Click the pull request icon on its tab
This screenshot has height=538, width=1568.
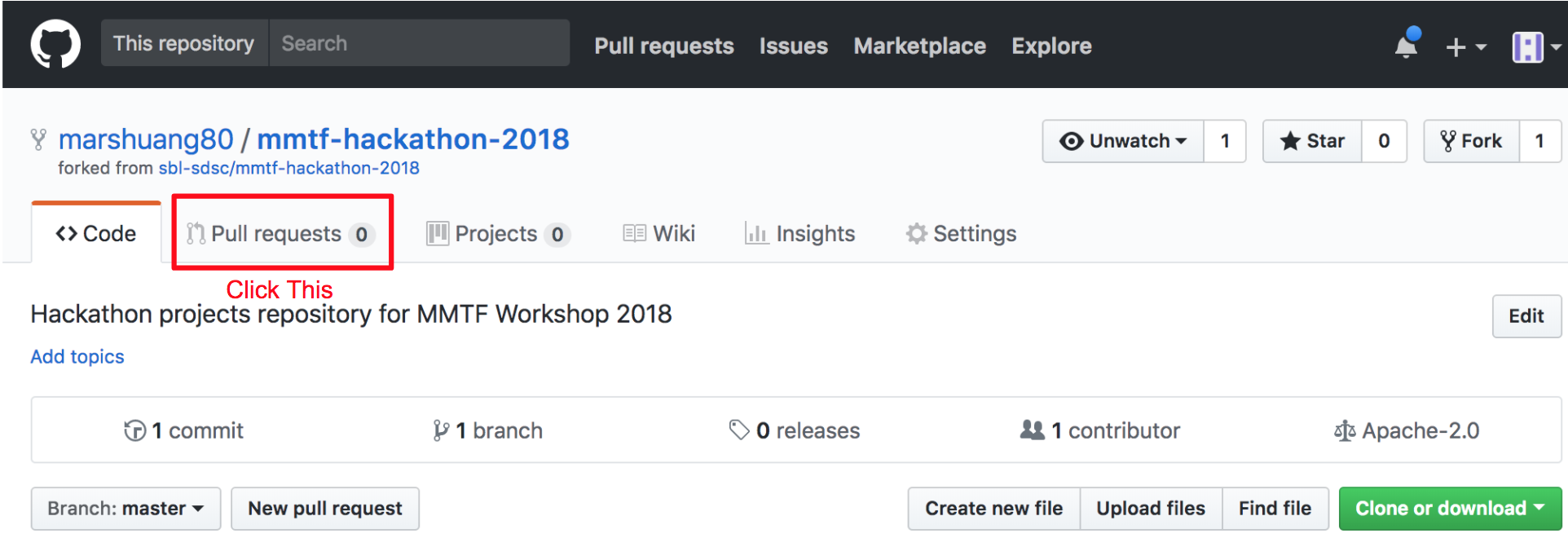196,234
